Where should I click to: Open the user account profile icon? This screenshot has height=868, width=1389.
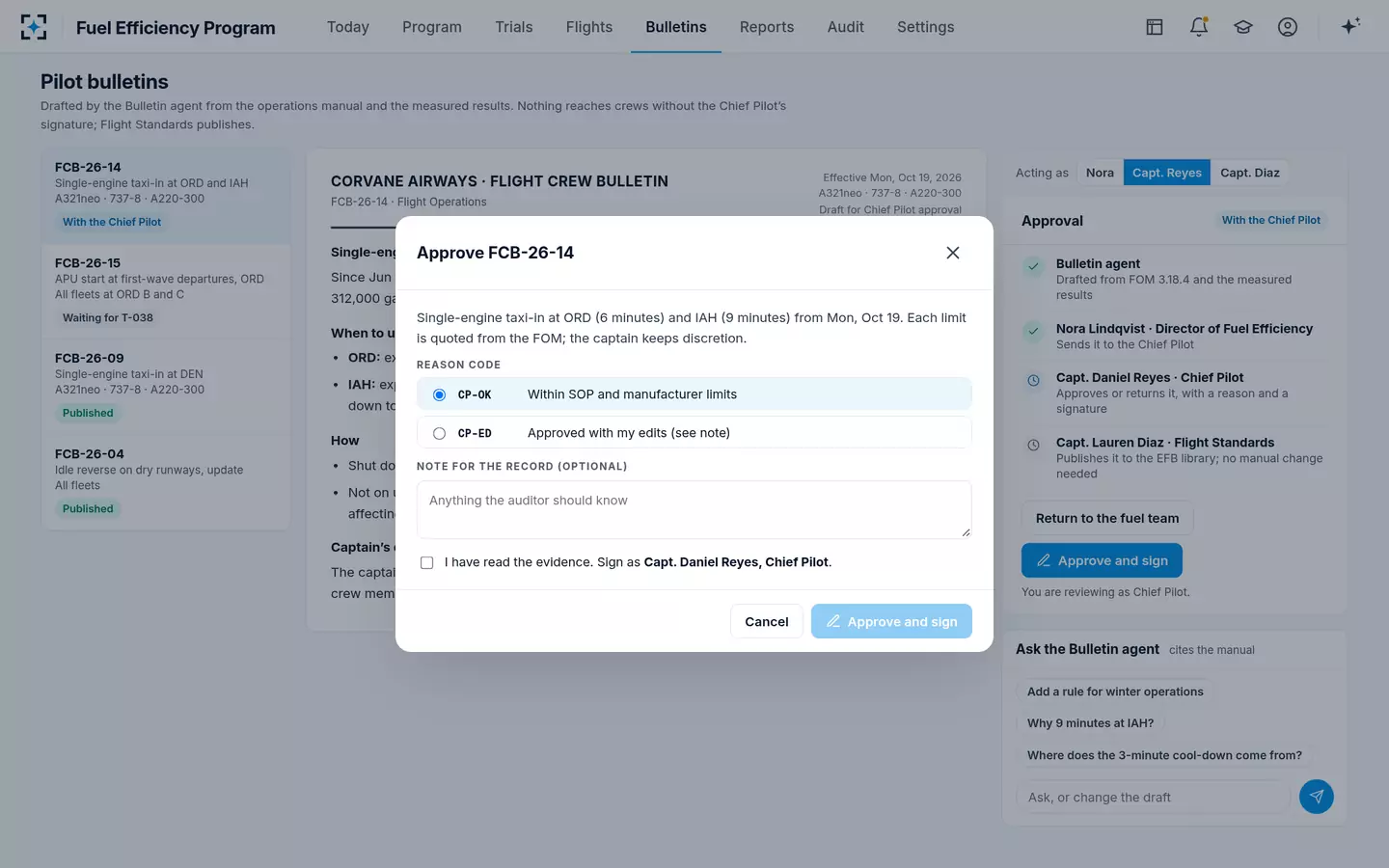pyautogui.click(x=1288, y=27)
